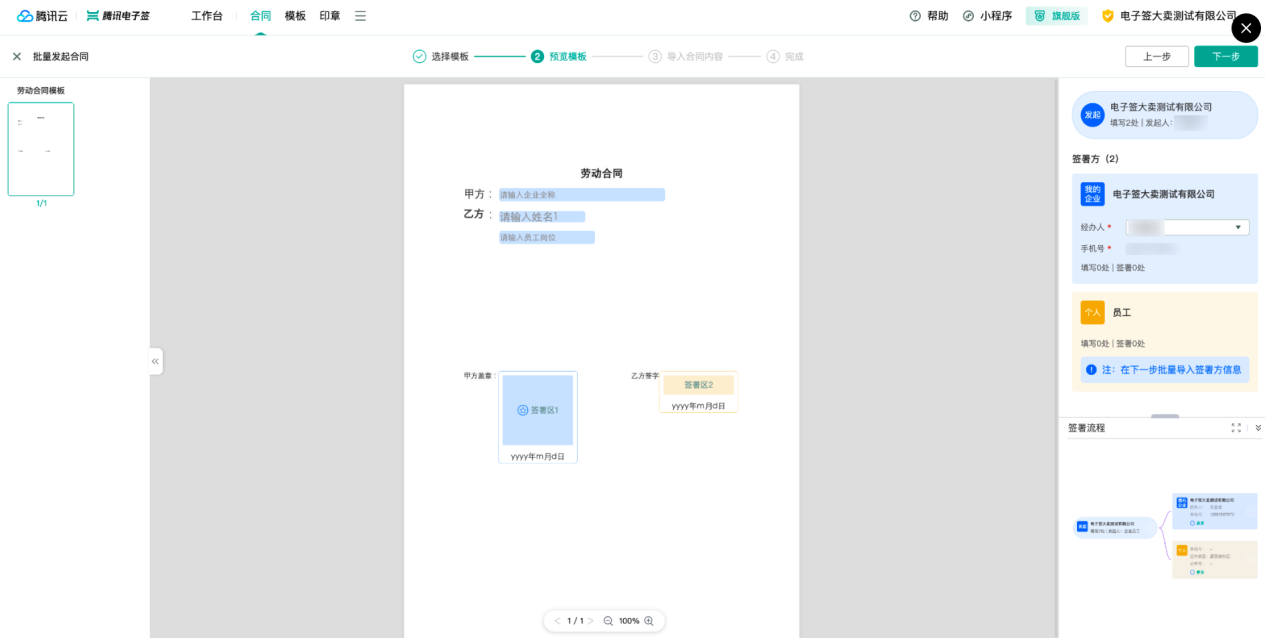The image size is (1265, 638).
Task: Go to next page in pager
Action: (x=591, y=621)
